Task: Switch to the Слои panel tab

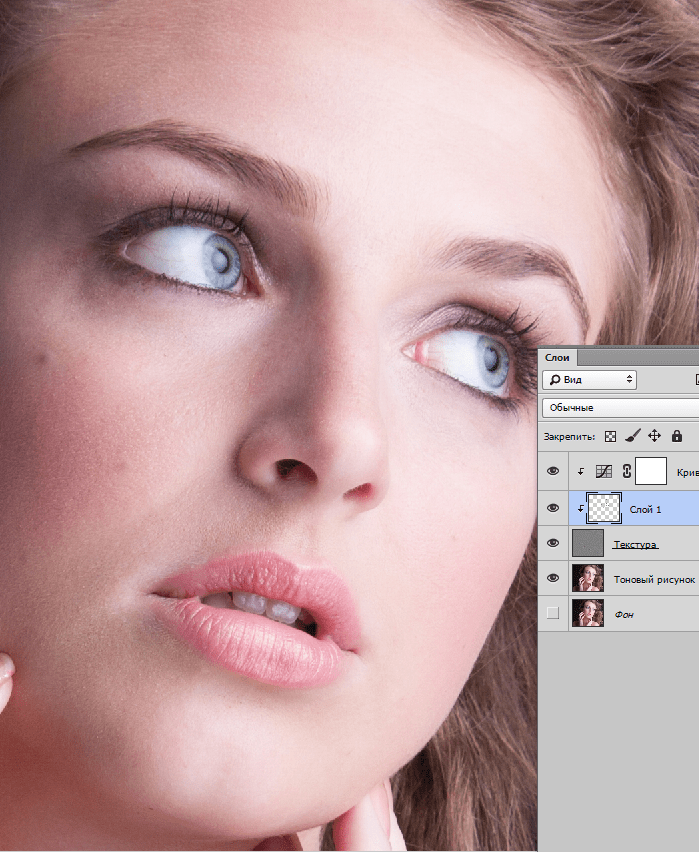Action: (x=558, y=357)
